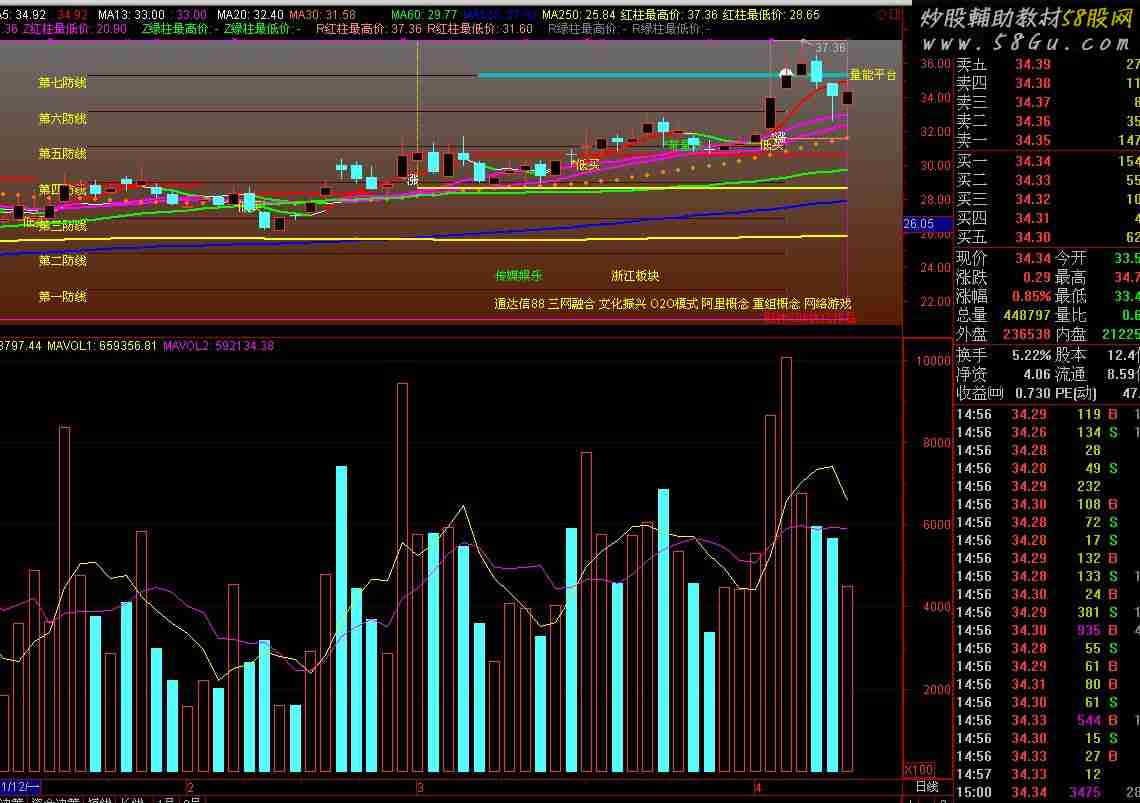Click the 第二防线 defense line label
This screenshot has width=1140, height=803.
pyautogui.click(x=63, y=261)
